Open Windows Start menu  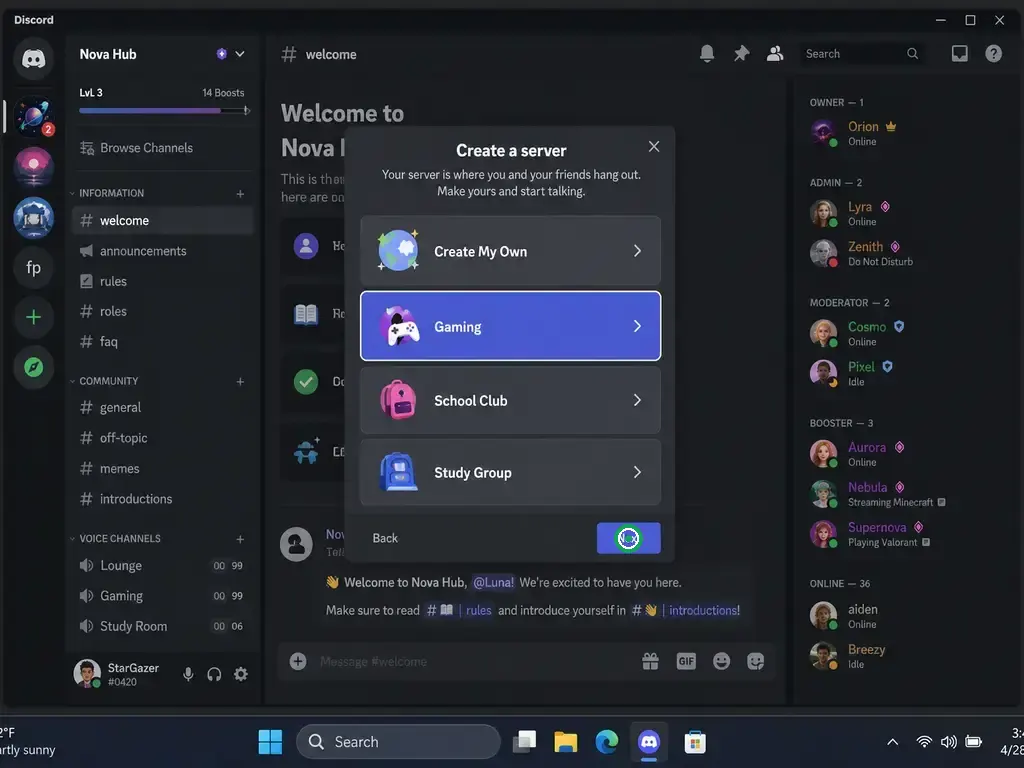click(270, 742)
